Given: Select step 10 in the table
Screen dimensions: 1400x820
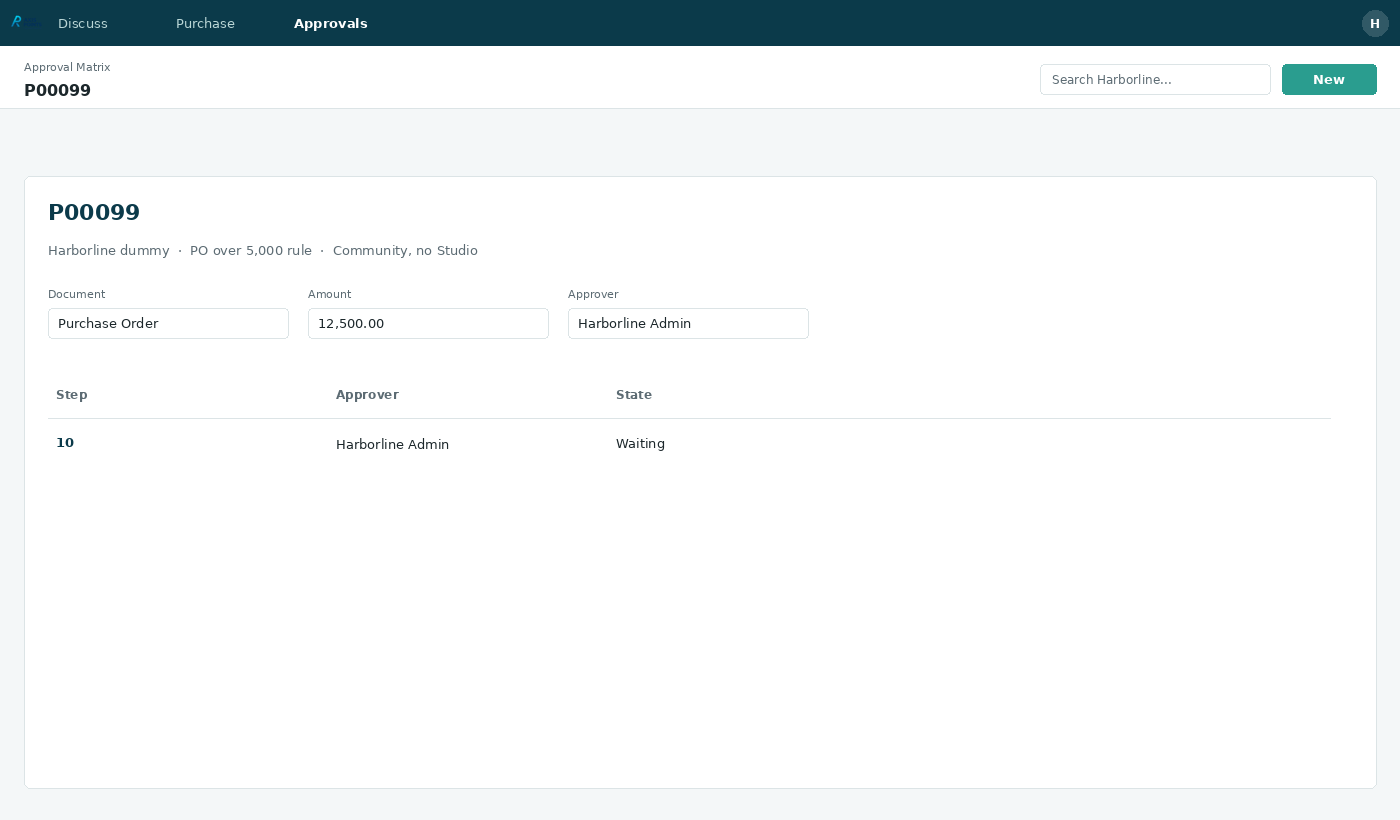Looking at the screenshot, I should click(x=65, y=443).
